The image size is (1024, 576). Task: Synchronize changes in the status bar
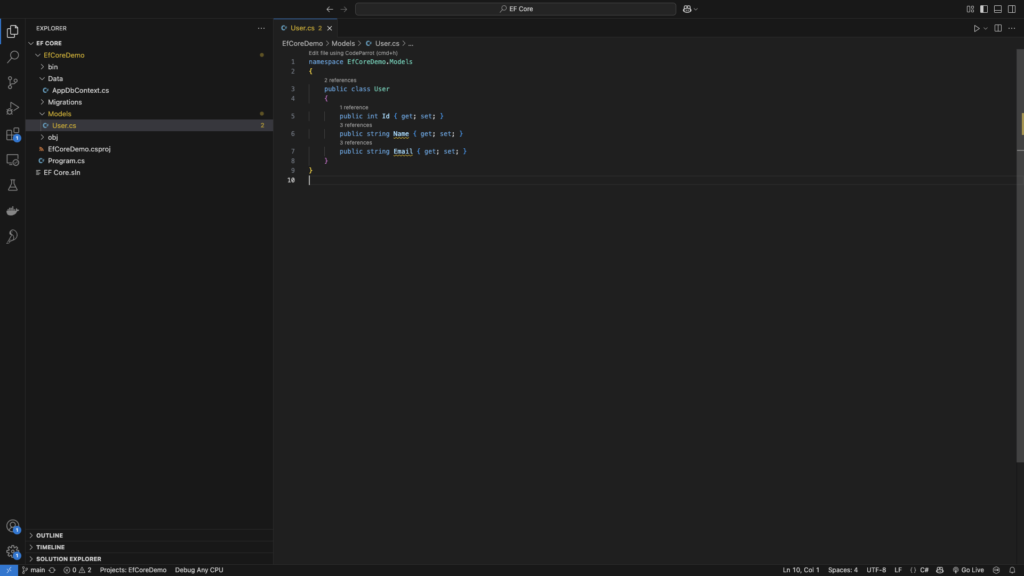tap(52, 570)
